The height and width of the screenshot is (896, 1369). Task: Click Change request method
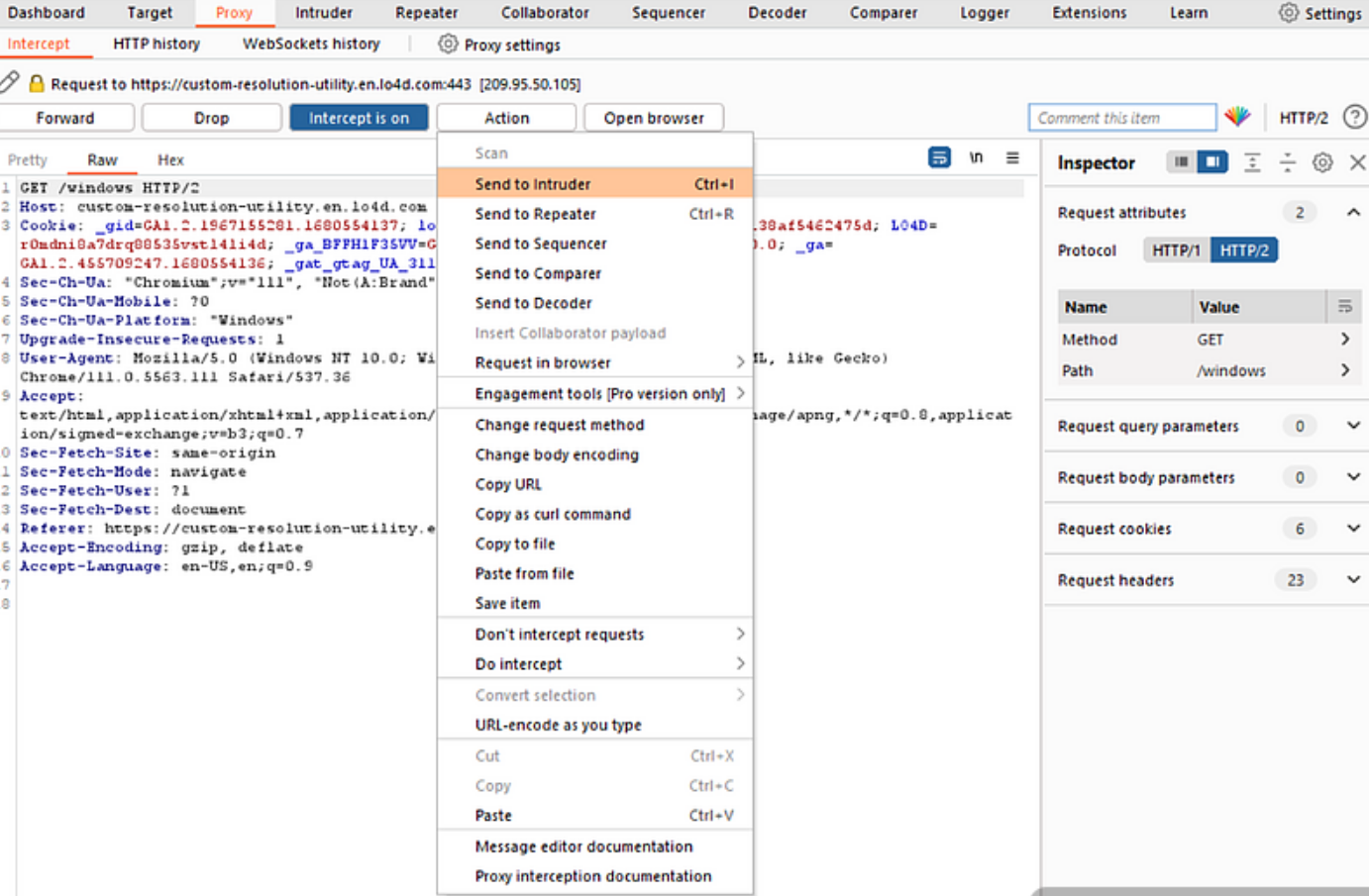595,425
